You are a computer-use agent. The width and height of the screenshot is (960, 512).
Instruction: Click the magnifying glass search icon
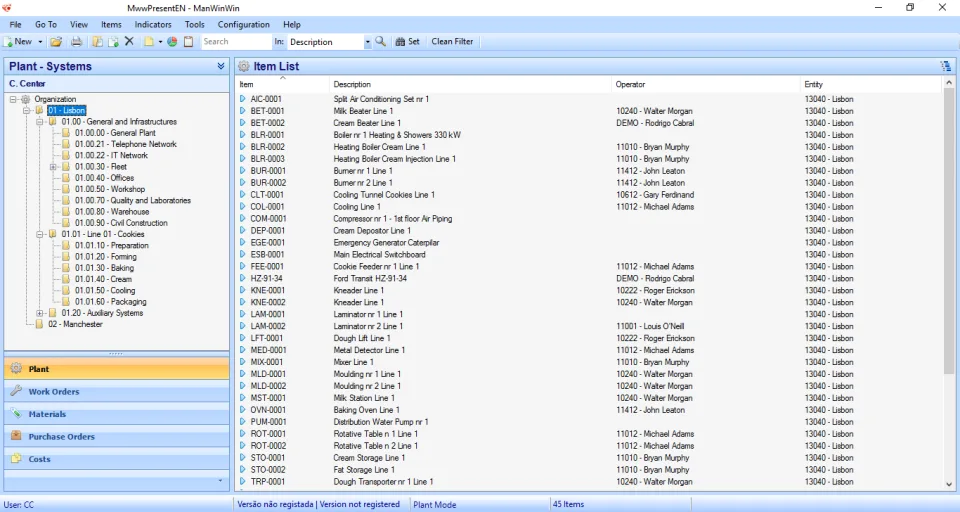click(381, 42)
